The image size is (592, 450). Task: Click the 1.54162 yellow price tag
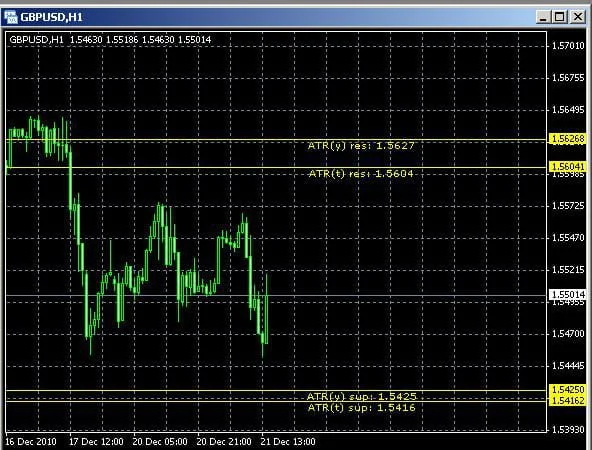pyautogui.click(x=568, y=400)
